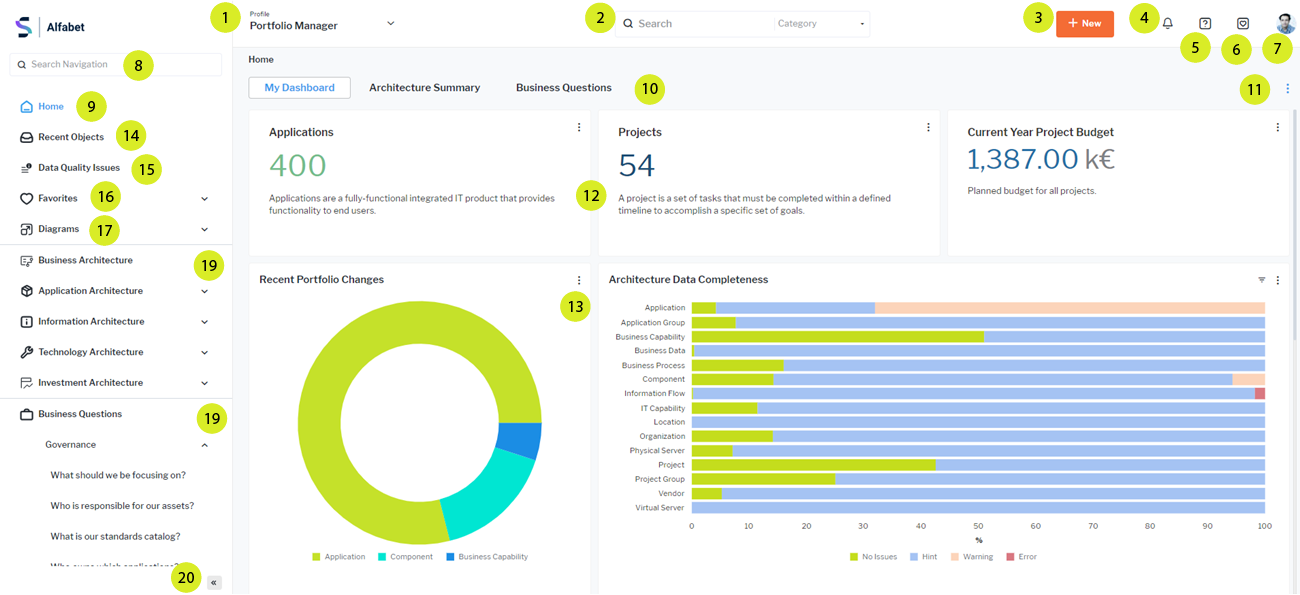Click the Home icon in navigation
Image resolution: width=1300 pixels, height=595 pixels.
[27, 107]
